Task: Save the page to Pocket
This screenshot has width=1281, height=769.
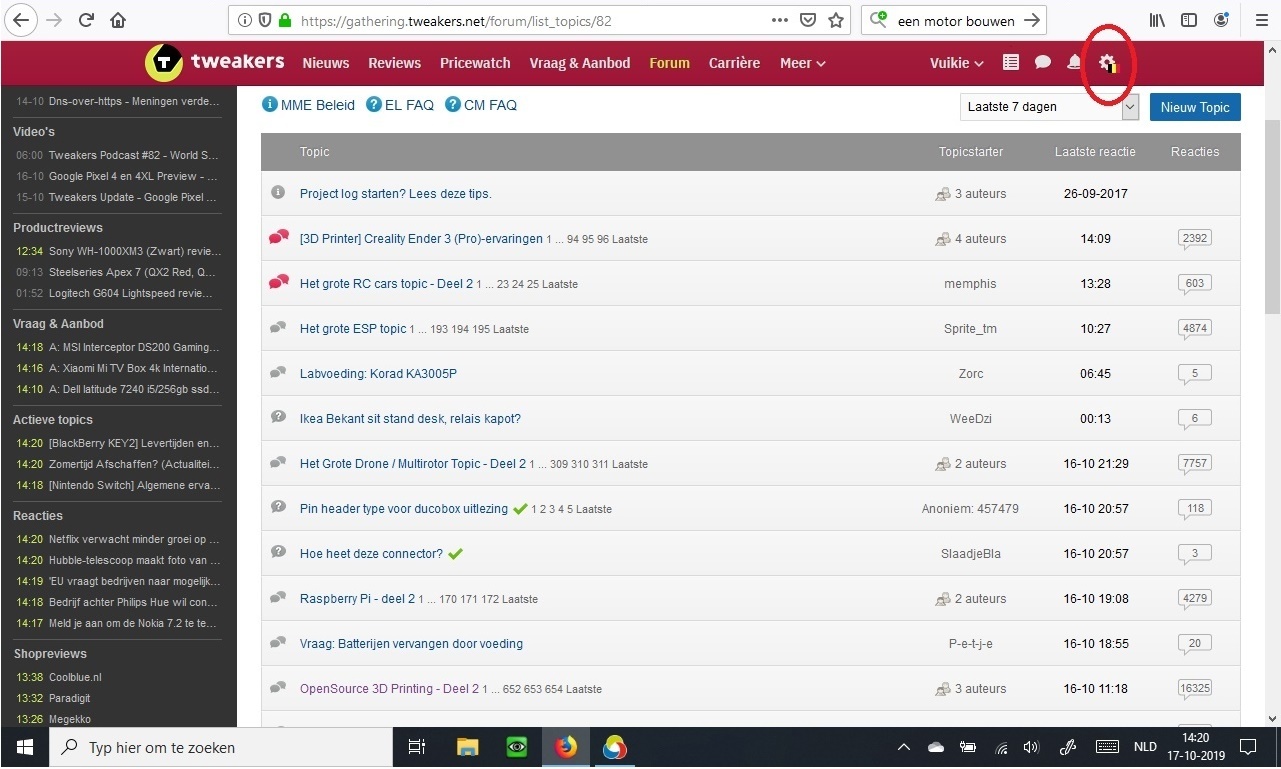Action: [x=808, y=20]
